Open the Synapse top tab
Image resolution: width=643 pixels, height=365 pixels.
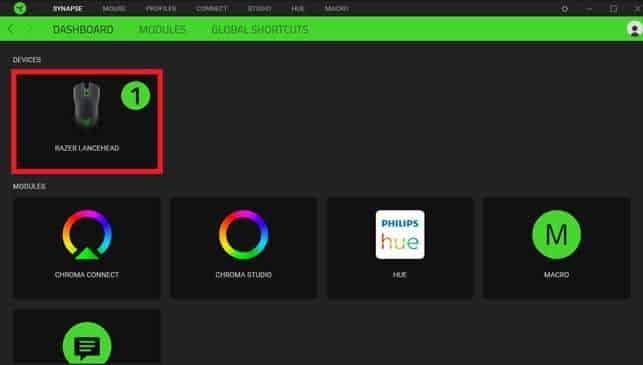[68, 9]
